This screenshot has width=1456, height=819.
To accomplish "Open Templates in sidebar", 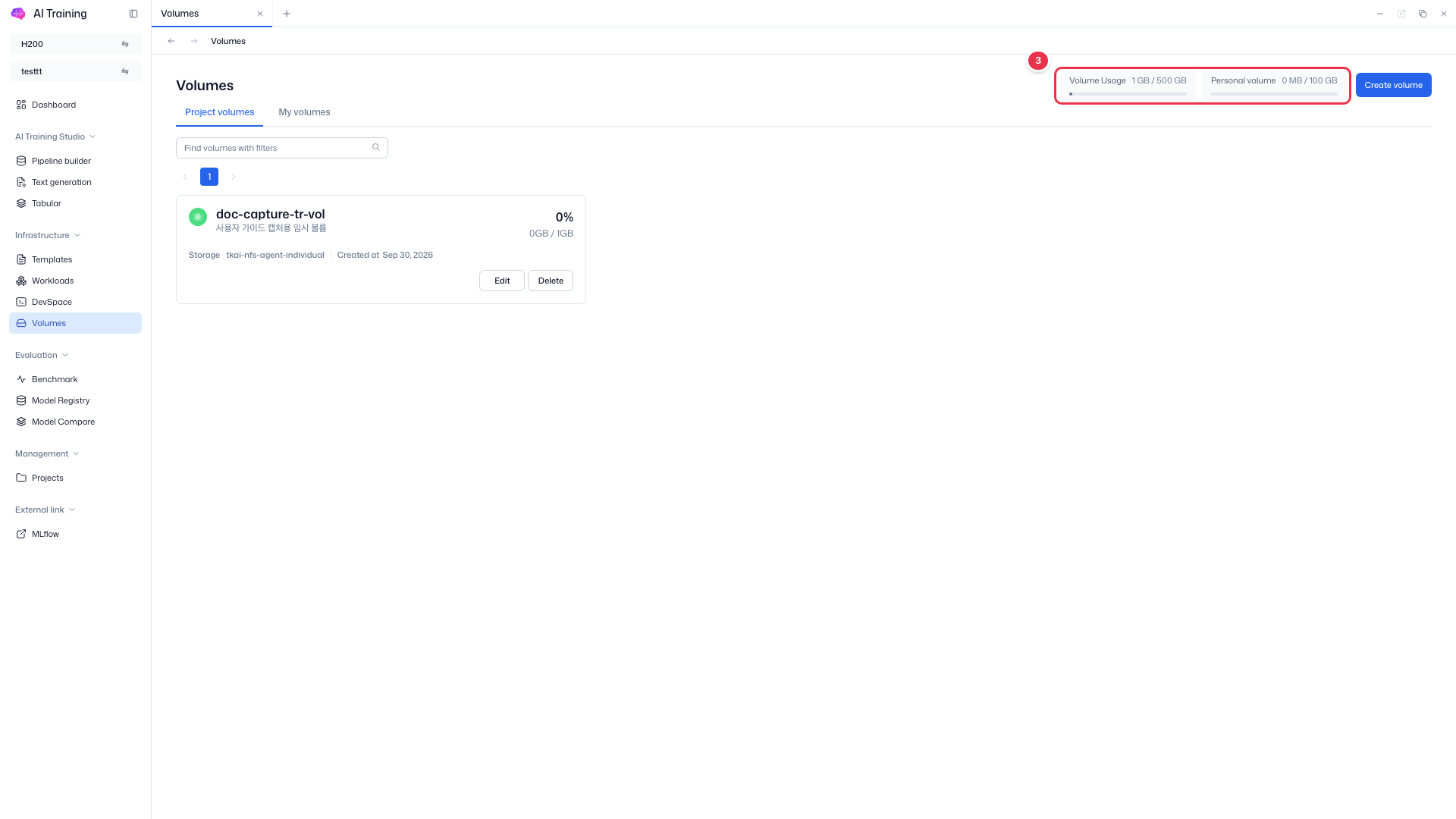I will pyautogui.click(x=75, y=259).
